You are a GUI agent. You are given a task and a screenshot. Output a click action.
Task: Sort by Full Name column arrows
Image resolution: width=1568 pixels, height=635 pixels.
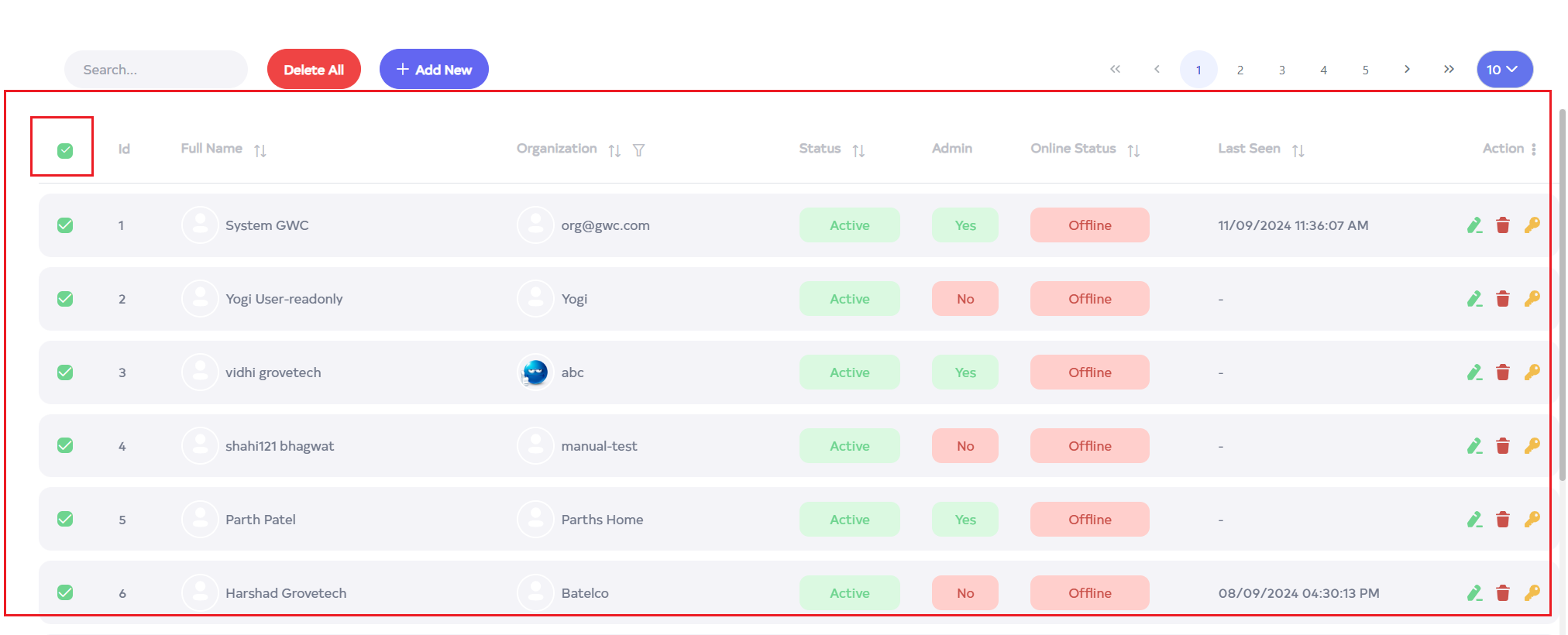[260, 150]
